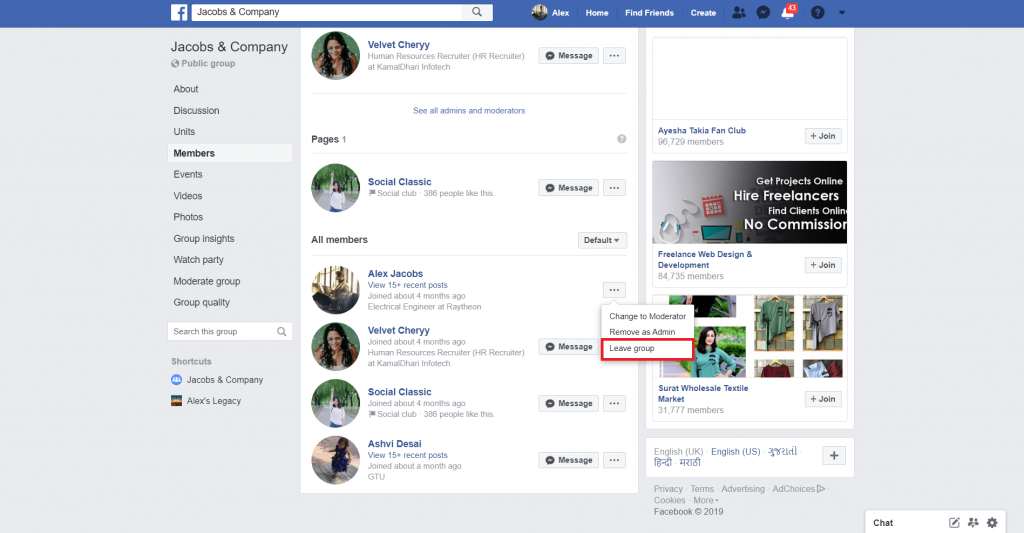This screenshot has height=533, width=1024.
Task: Open Ashvi Desai profile name link
Action: [394, 444]
